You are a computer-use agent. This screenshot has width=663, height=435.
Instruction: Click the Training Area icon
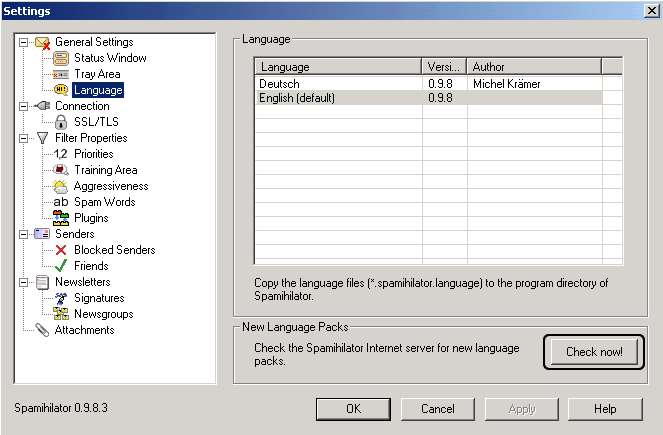[61, 170]
